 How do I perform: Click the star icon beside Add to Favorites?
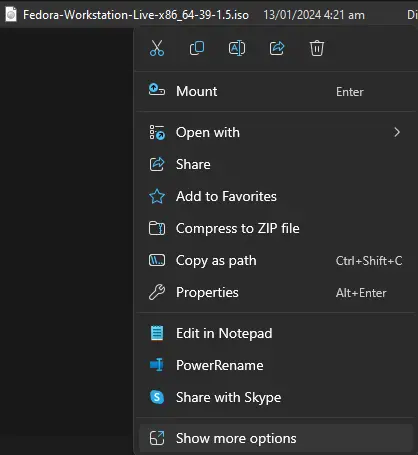pos(157,196)
